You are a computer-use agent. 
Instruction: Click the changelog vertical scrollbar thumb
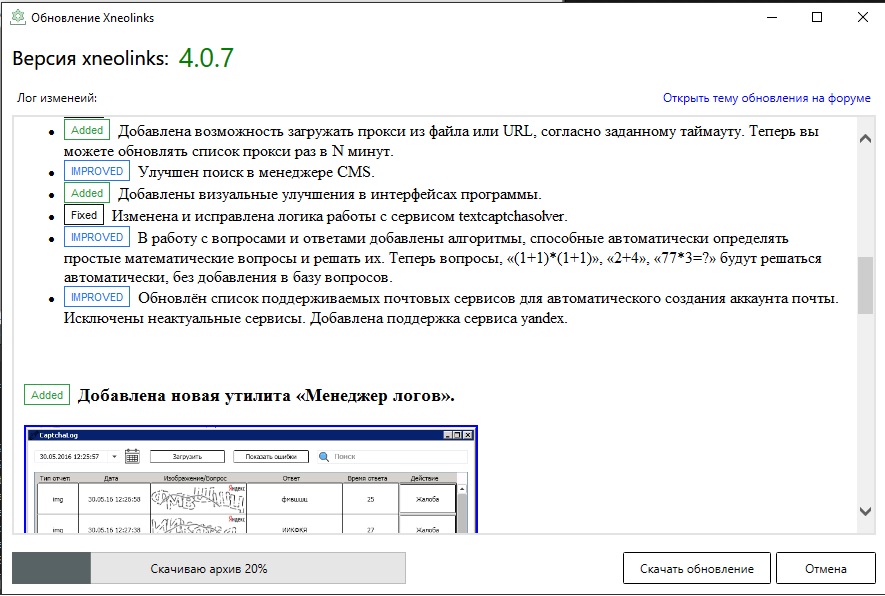(x=865, y=285)
